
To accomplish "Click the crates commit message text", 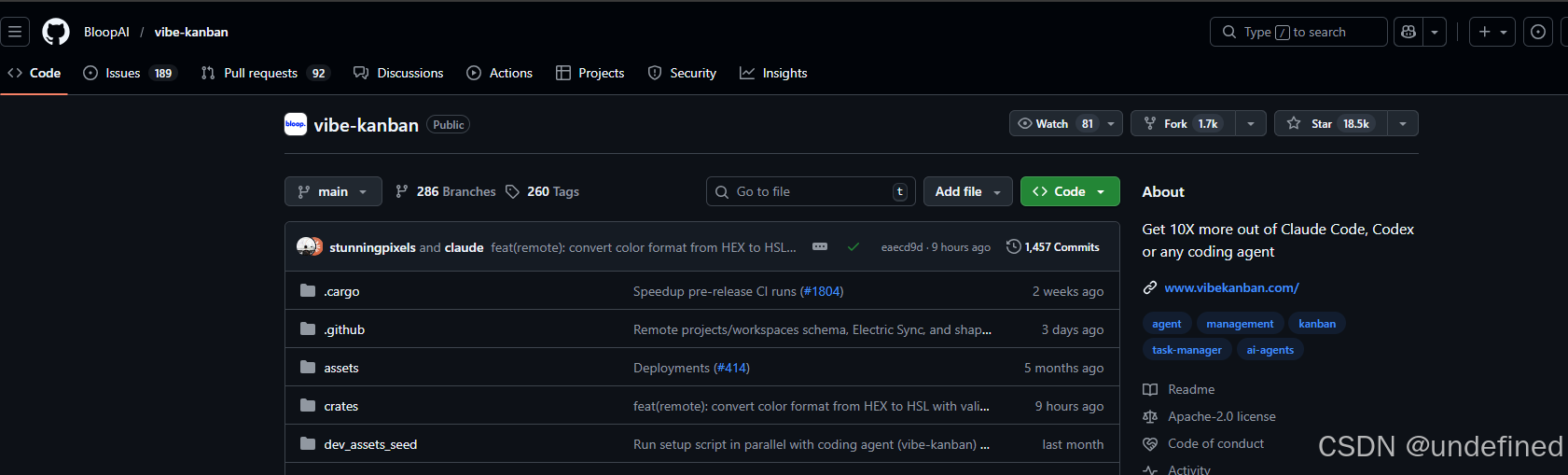I will [812, 406].
